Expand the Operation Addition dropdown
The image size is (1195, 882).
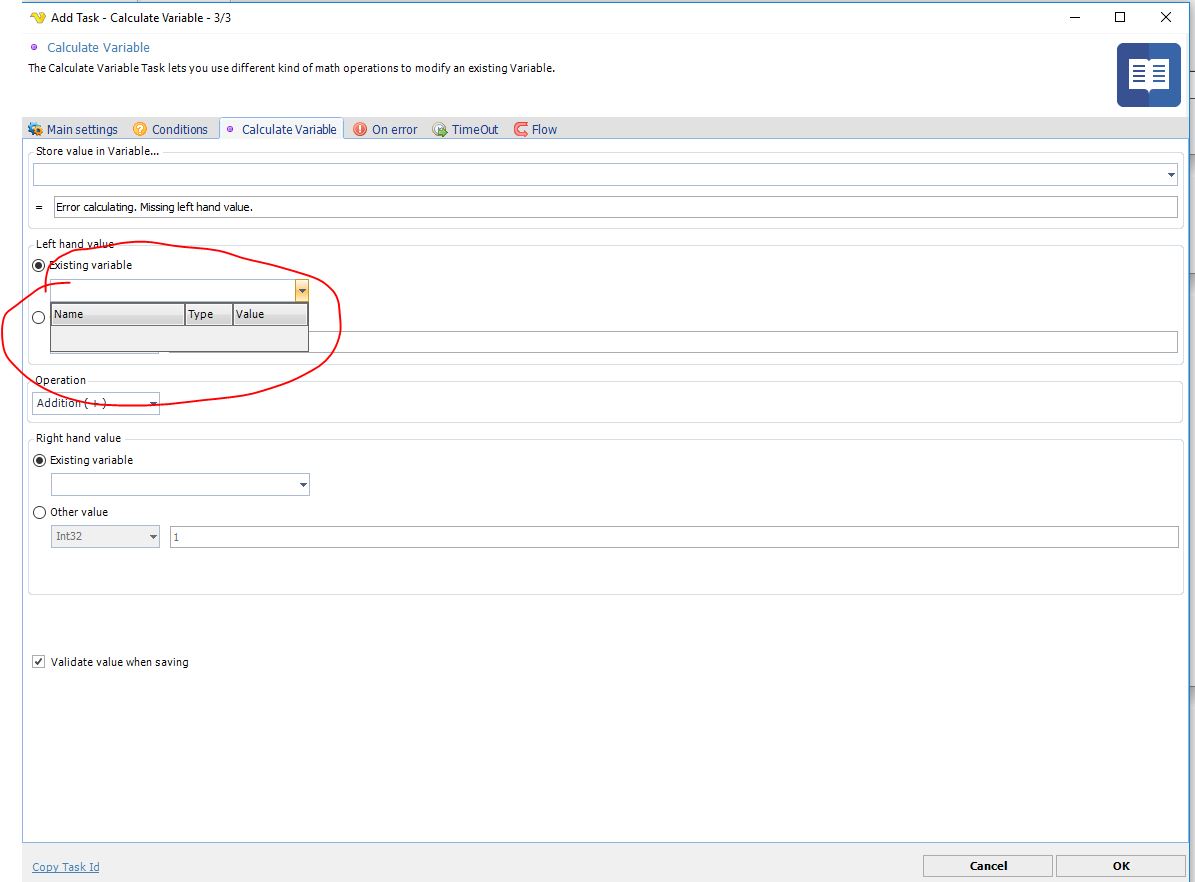(153, 404)
